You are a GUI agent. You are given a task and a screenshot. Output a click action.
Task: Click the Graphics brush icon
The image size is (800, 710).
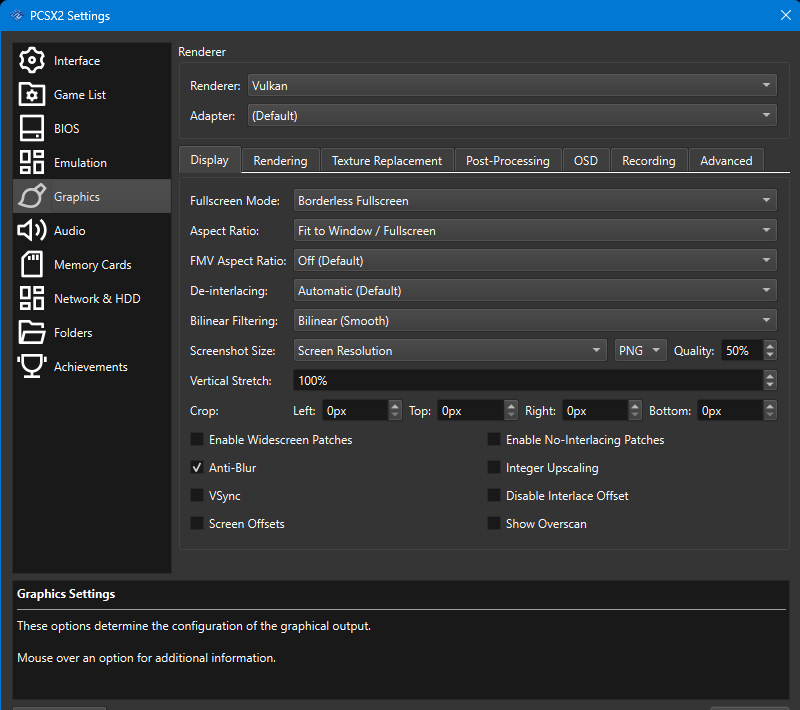pos(32,196)
